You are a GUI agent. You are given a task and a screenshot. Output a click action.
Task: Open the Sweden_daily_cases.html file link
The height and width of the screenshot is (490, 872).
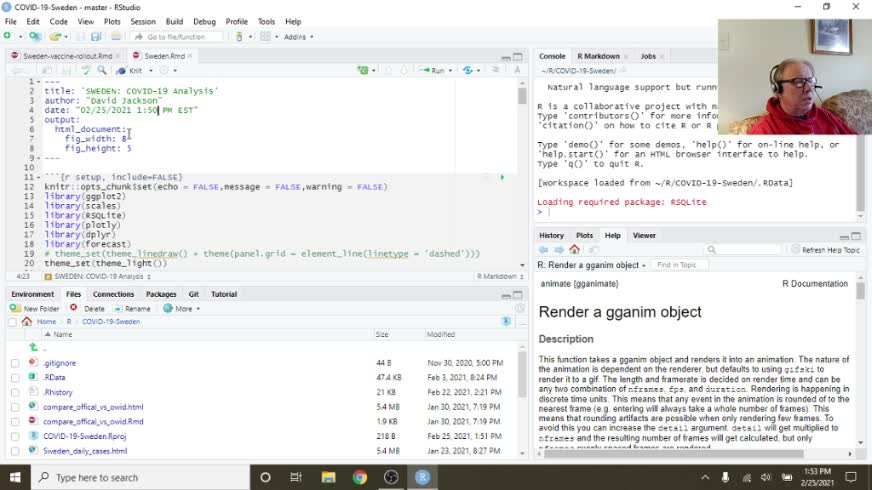pos(85,451)
